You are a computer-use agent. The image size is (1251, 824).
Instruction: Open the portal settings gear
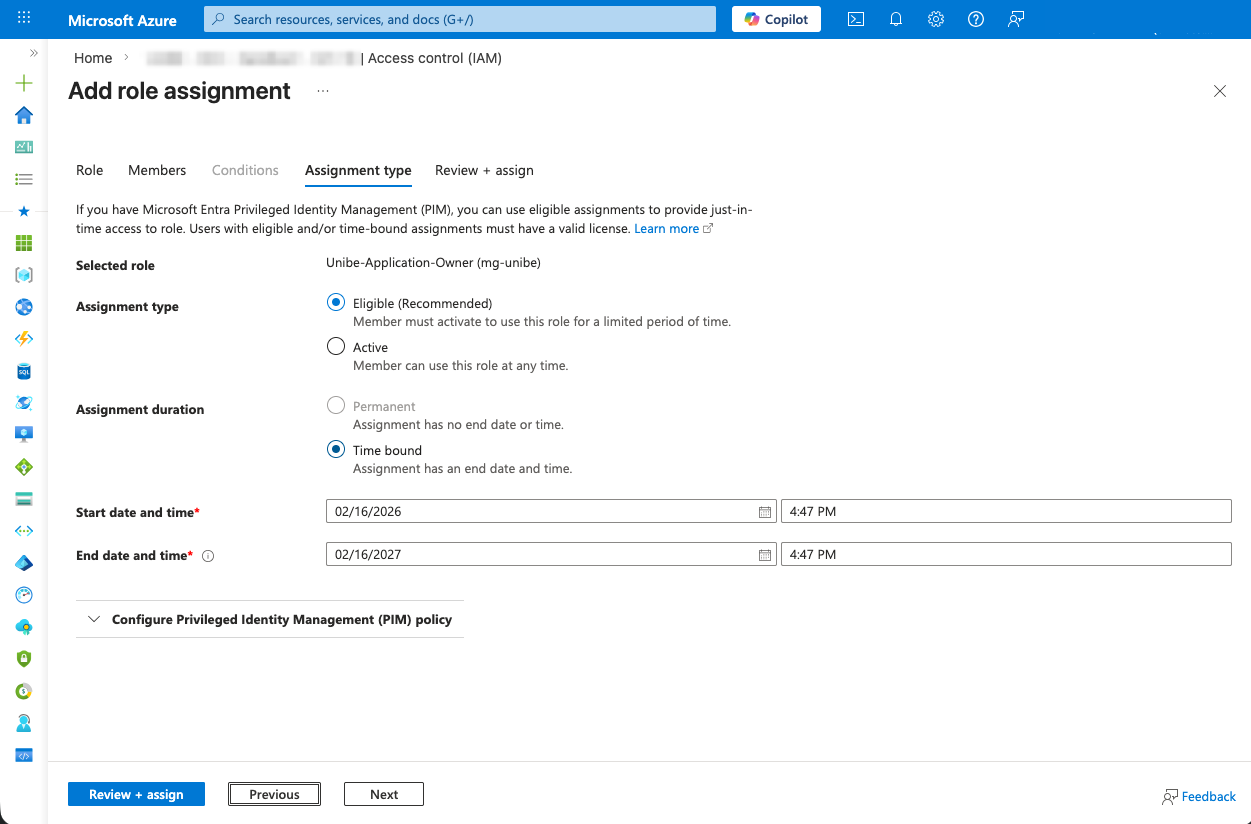[x=936, y=19]
